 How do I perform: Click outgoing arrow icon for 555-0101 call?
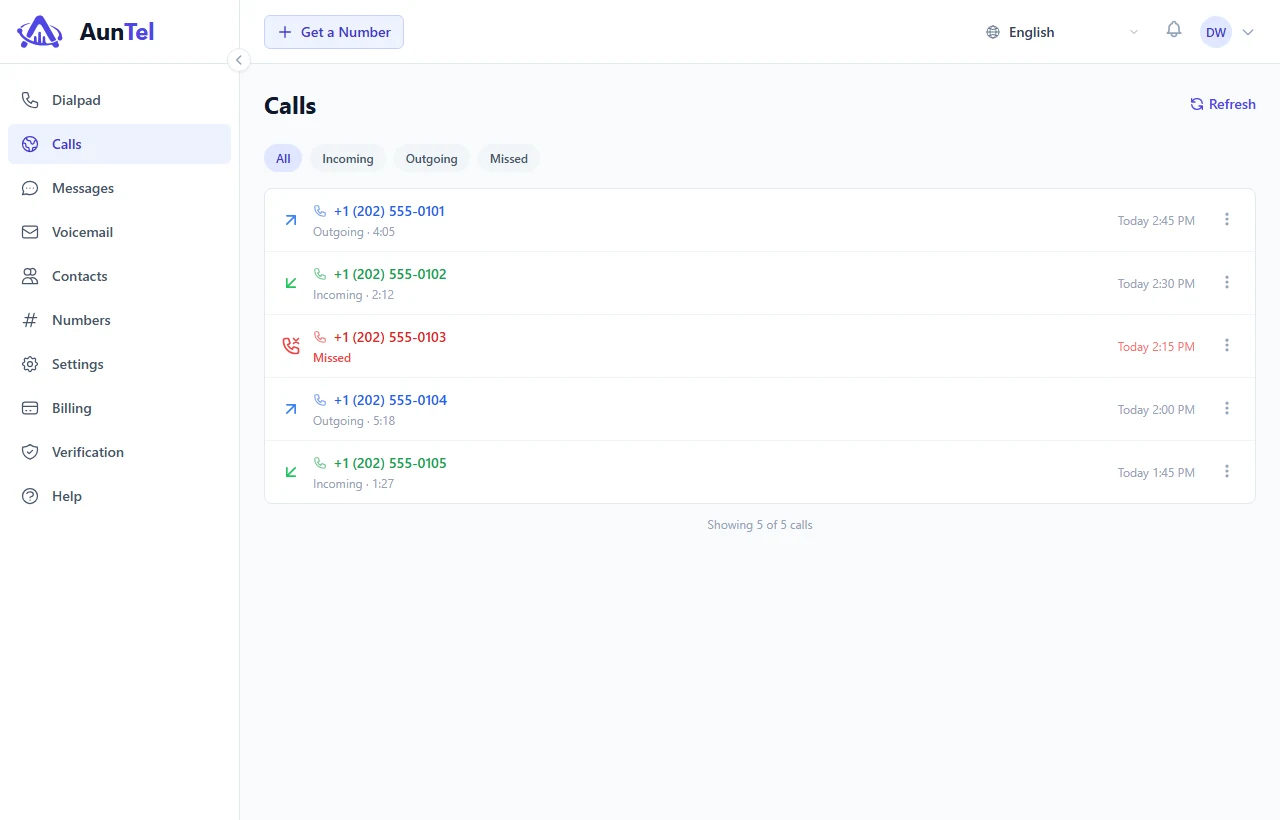coord(291,220)
